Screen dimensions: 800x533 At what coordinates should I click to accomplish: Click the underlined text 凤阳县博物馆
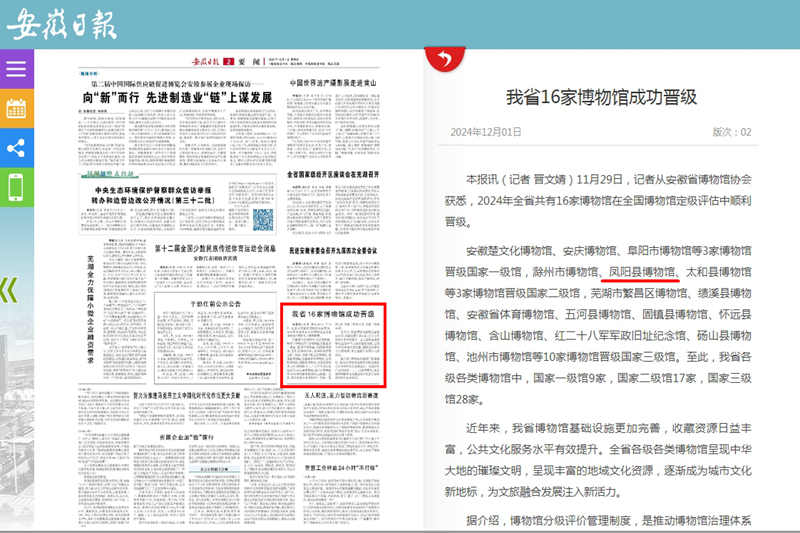tap(641, 272)
